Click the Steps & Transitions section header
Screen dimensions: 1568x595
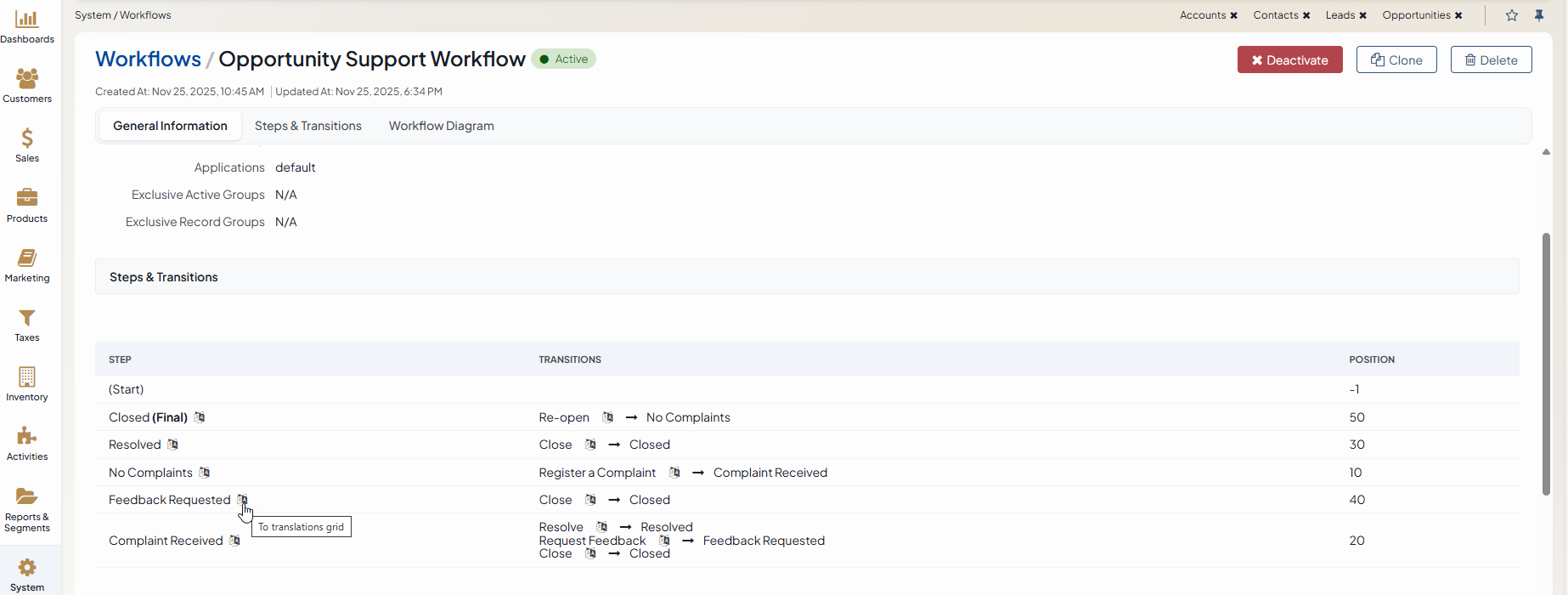point(807,277)
